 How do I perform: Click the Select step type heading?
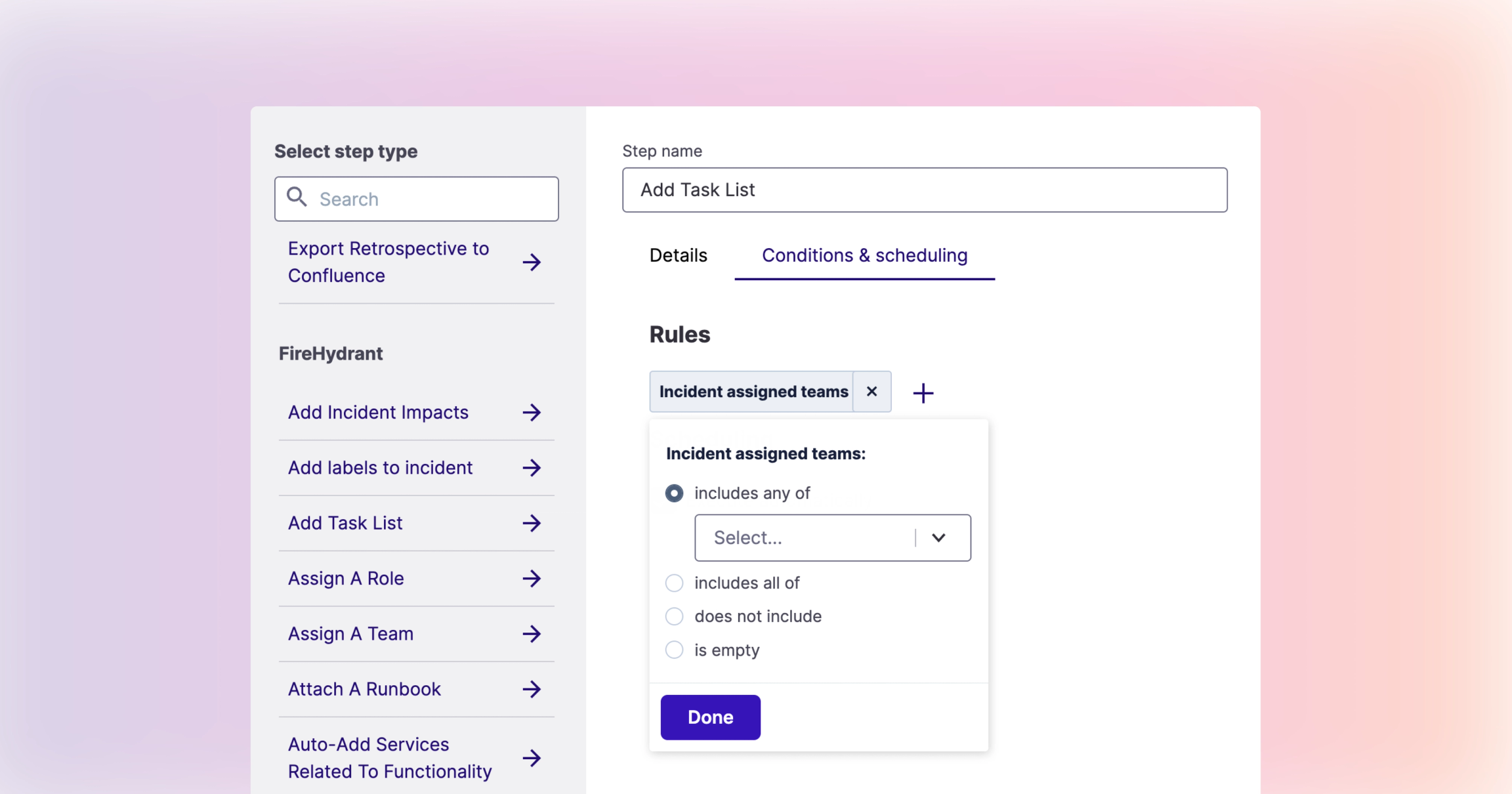point(346,152)
